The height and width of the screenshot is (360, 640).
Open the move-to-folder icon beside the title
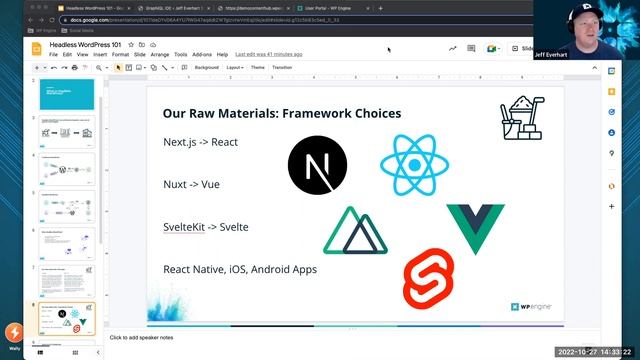point(142,44)
